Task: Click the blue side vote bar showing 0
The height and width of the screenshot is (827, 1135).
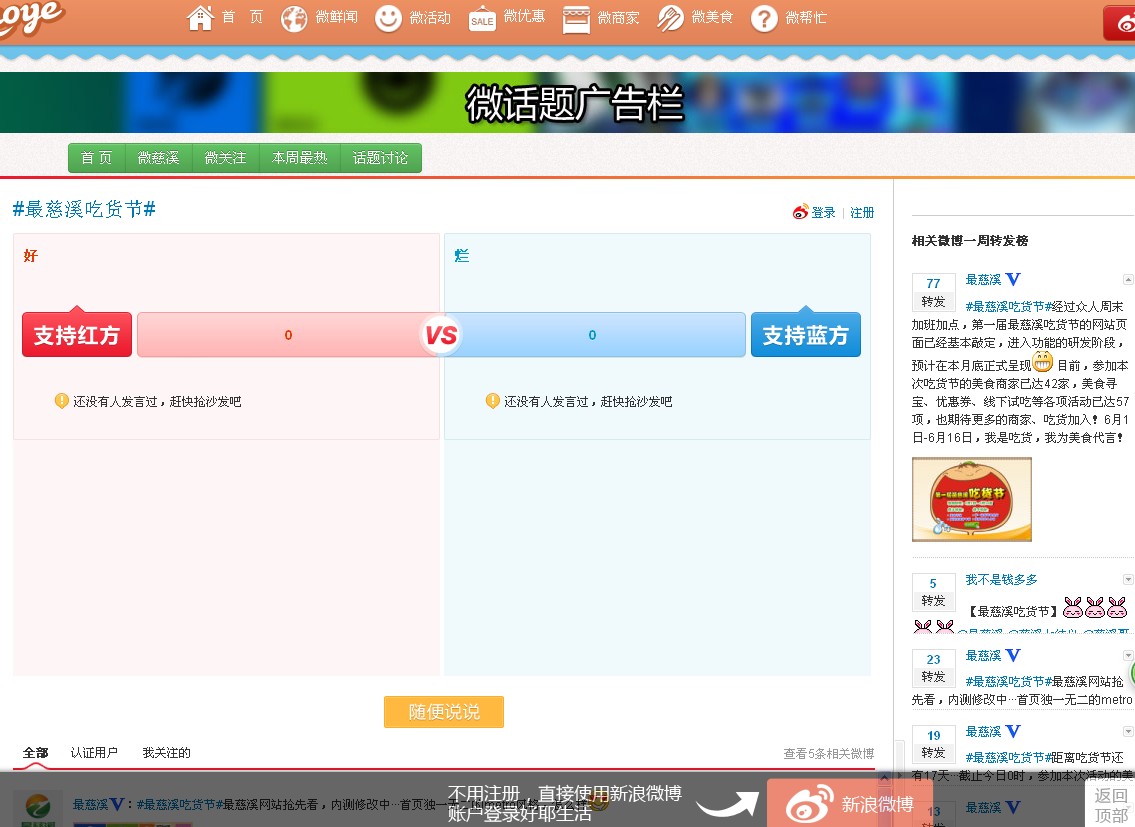Action: (593, 335)
